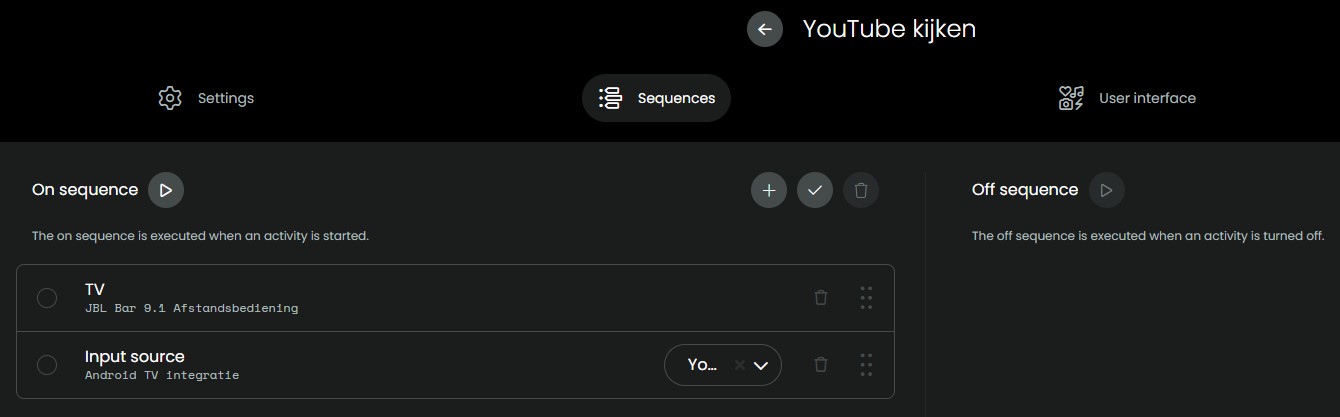Click the TV step title
1340x417 pixels.
(95, 289)
